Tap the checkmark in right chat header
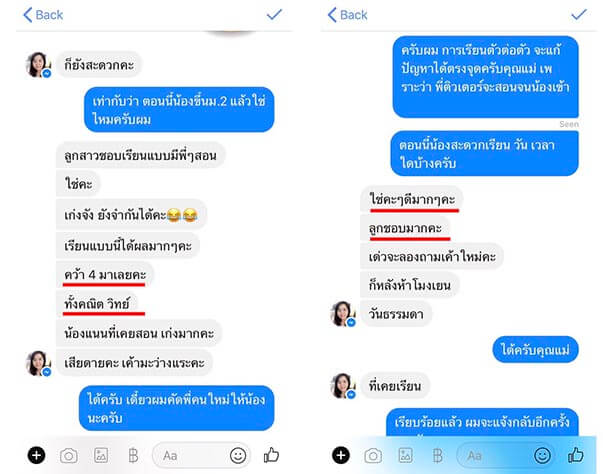Screen dimensions: 603x474 coord(579,15)
